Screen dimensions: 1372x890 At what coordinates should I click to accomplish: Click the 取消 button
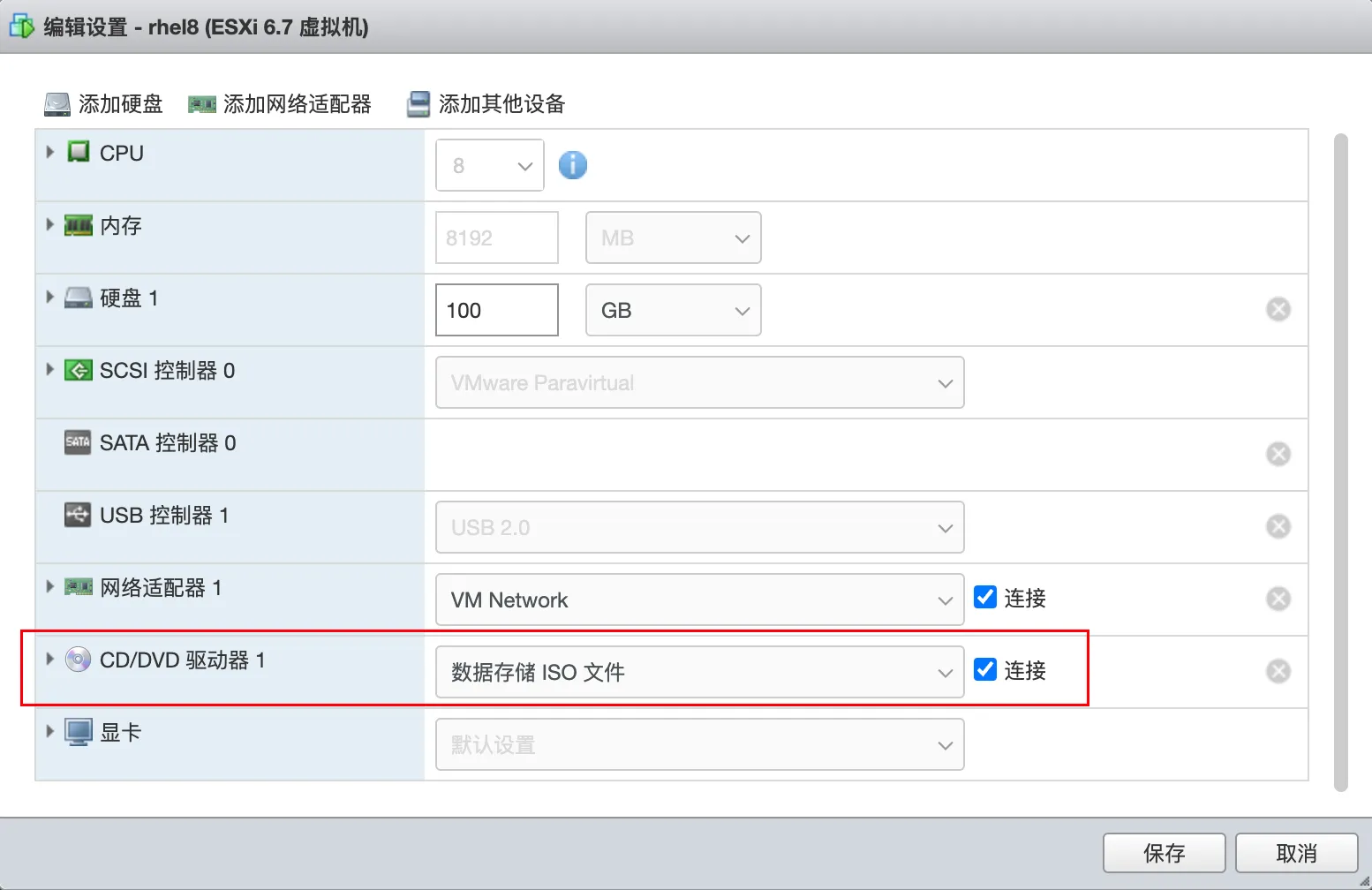tap(1296, 853)
